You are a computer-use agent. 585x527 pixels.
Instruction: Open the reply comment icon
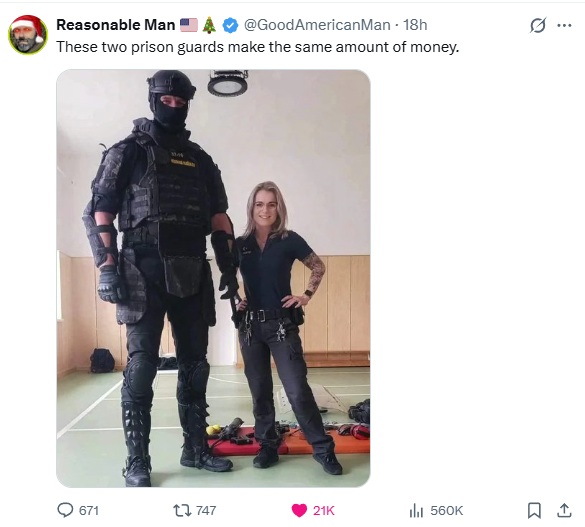[x=65, y=510]
